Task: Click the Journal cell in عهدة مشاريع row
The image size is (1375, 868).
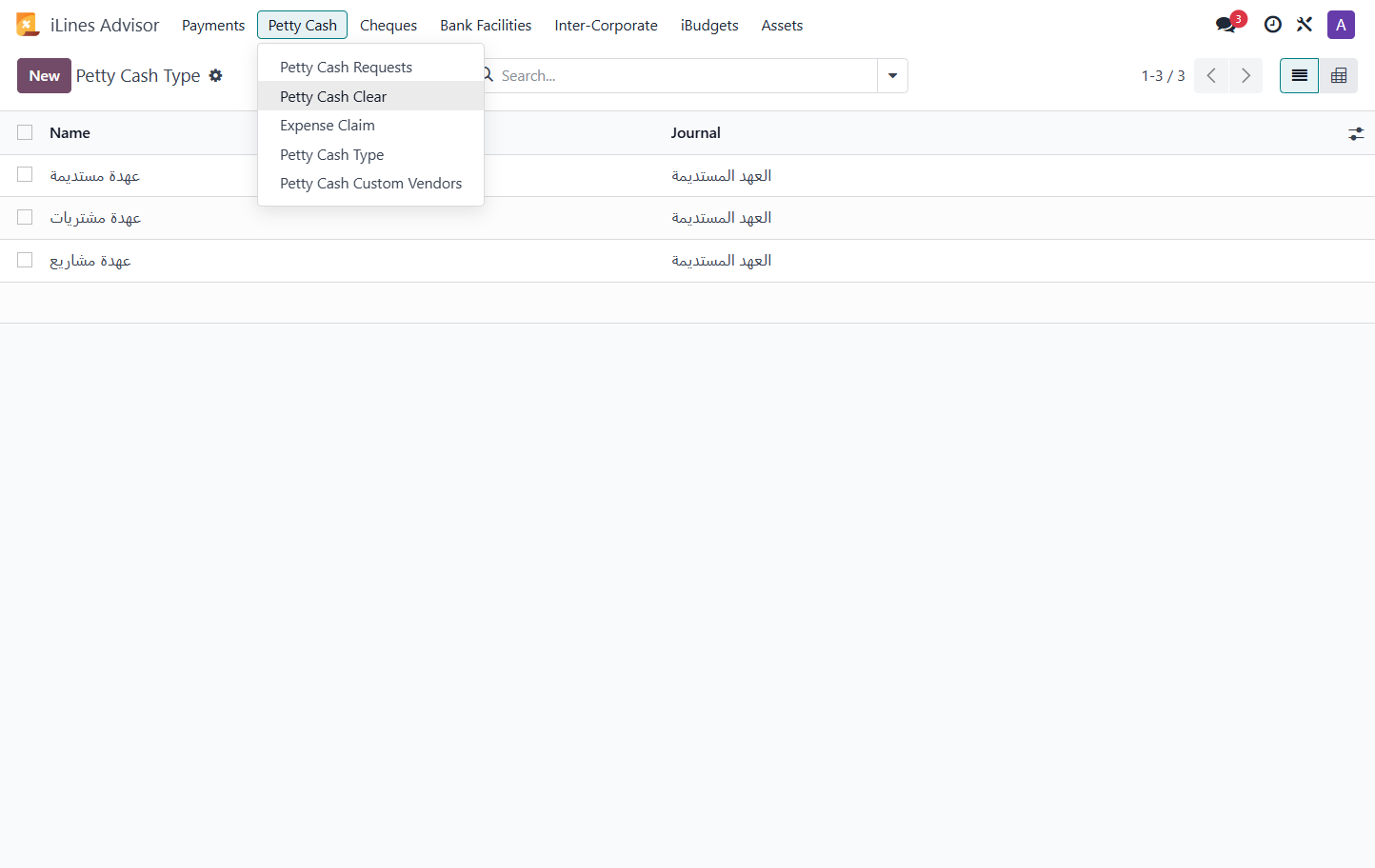Action: (x=721, y=261)
